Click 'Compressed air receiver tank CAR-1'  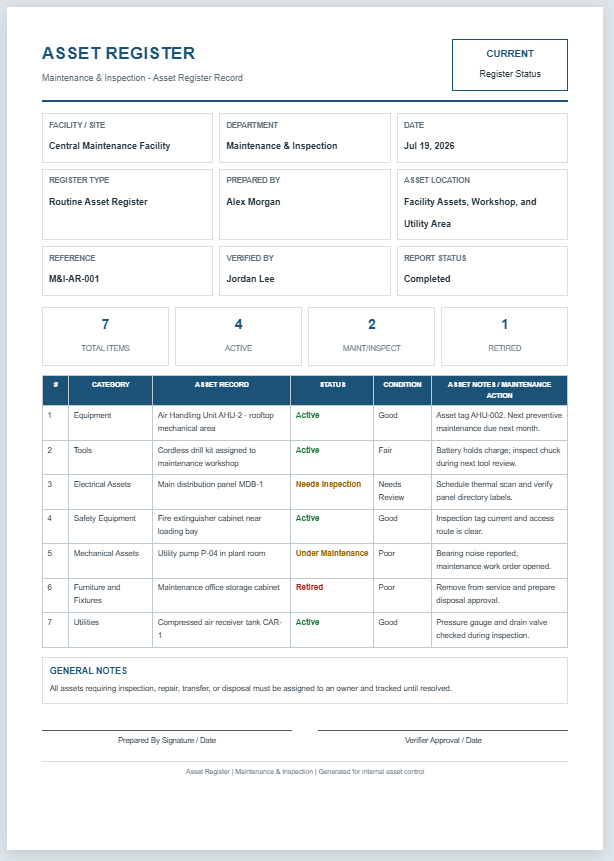point(221,630)
